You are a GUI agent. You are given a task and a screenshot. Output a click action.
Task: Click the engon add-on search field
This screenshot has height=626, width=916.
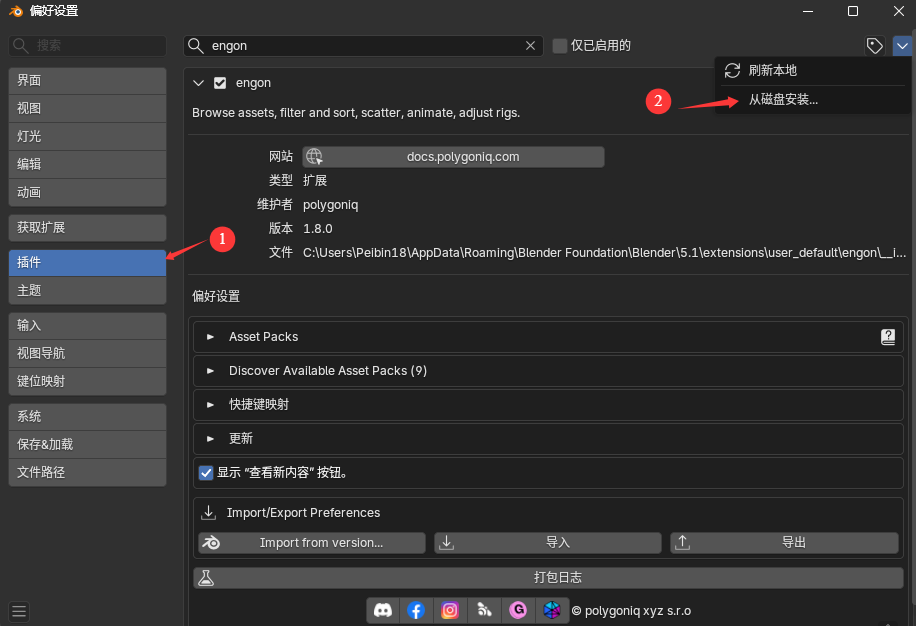pyautogui.click(x=363, y=46)
